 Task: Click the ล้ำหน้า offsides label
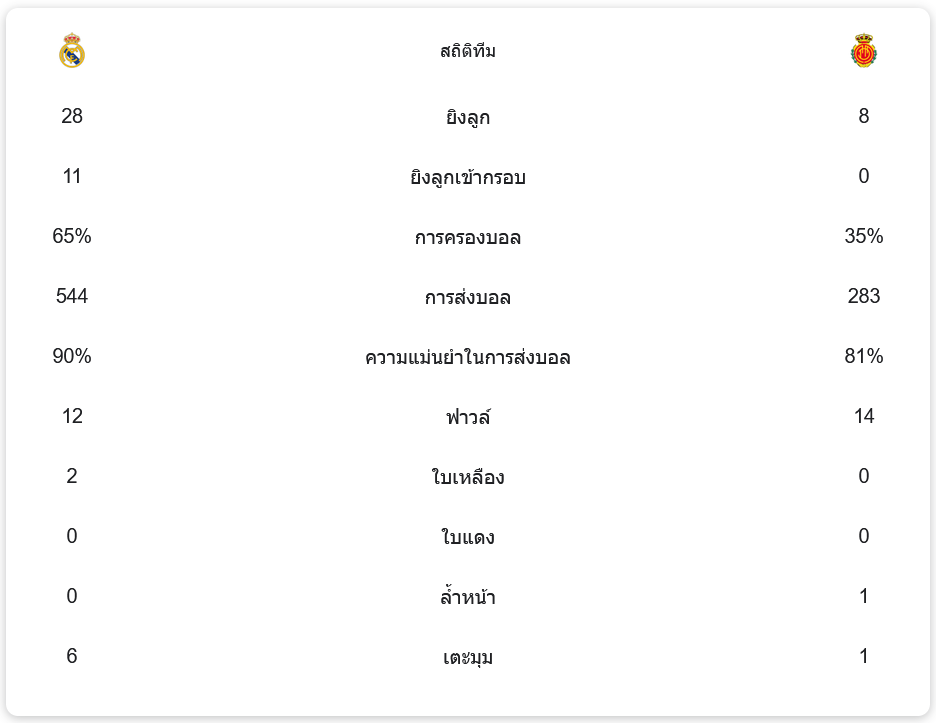pos(468,597)
